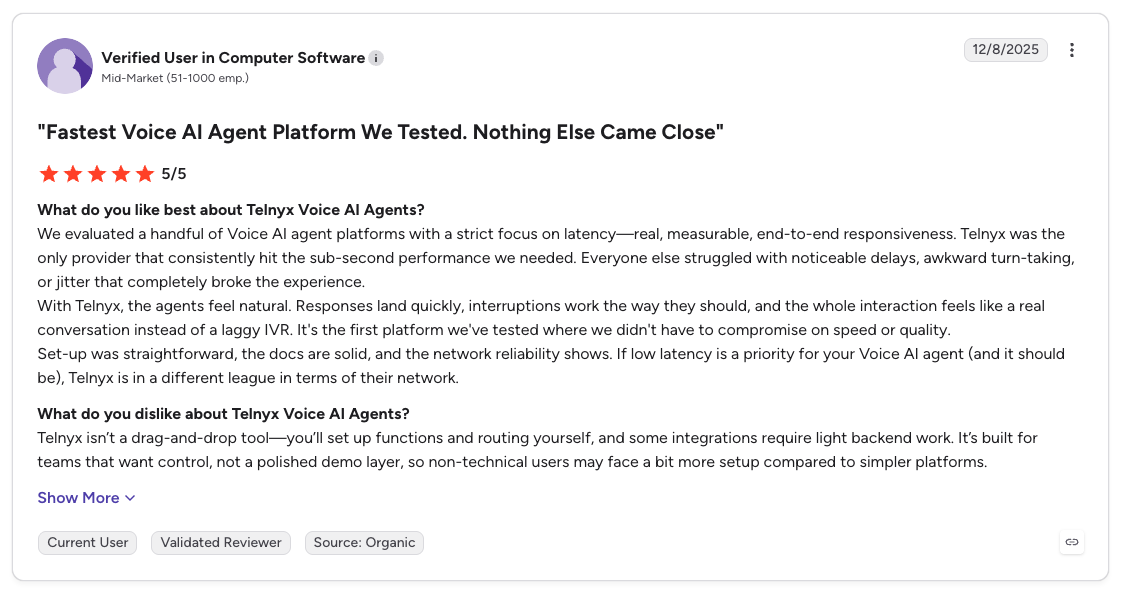1125x594 pixels.
Task: Select the third red rating star
Action: 97,174
